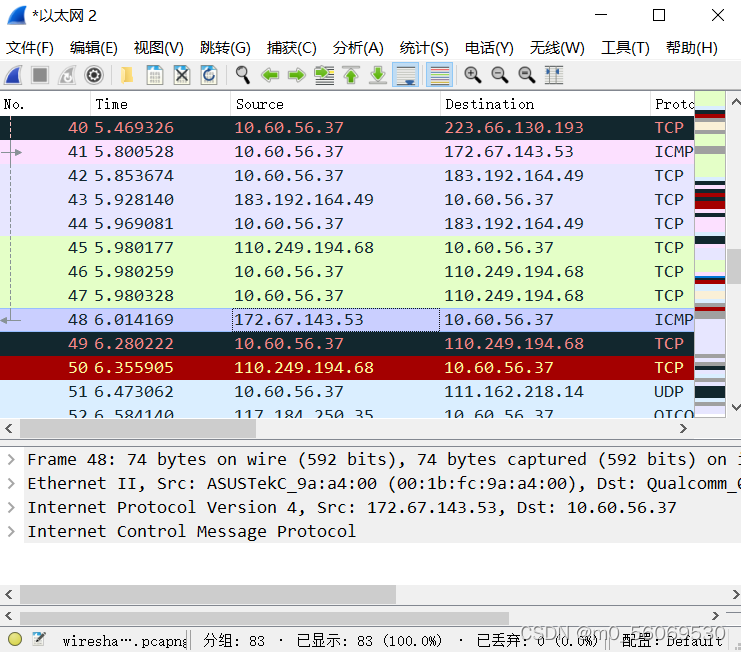741x652 pixels.
Task: Reset text to normal size
Action: coord(526,75)
